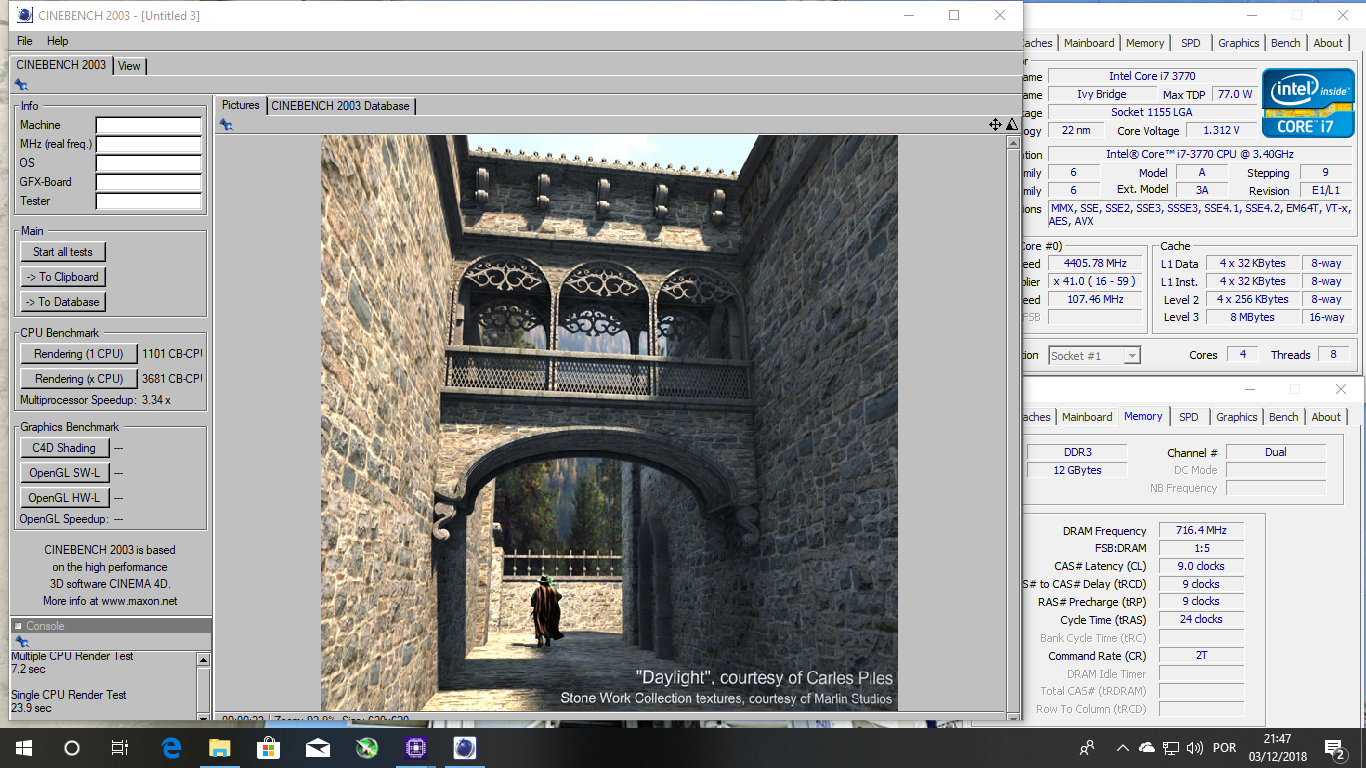Click the -> To Clipboard button
This screenshot has width=1366, height=768.
(63, 277)
